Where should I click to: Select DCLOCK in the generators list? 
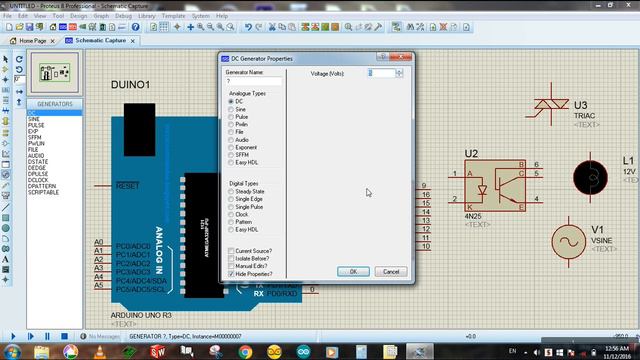[x=38, y=180]
